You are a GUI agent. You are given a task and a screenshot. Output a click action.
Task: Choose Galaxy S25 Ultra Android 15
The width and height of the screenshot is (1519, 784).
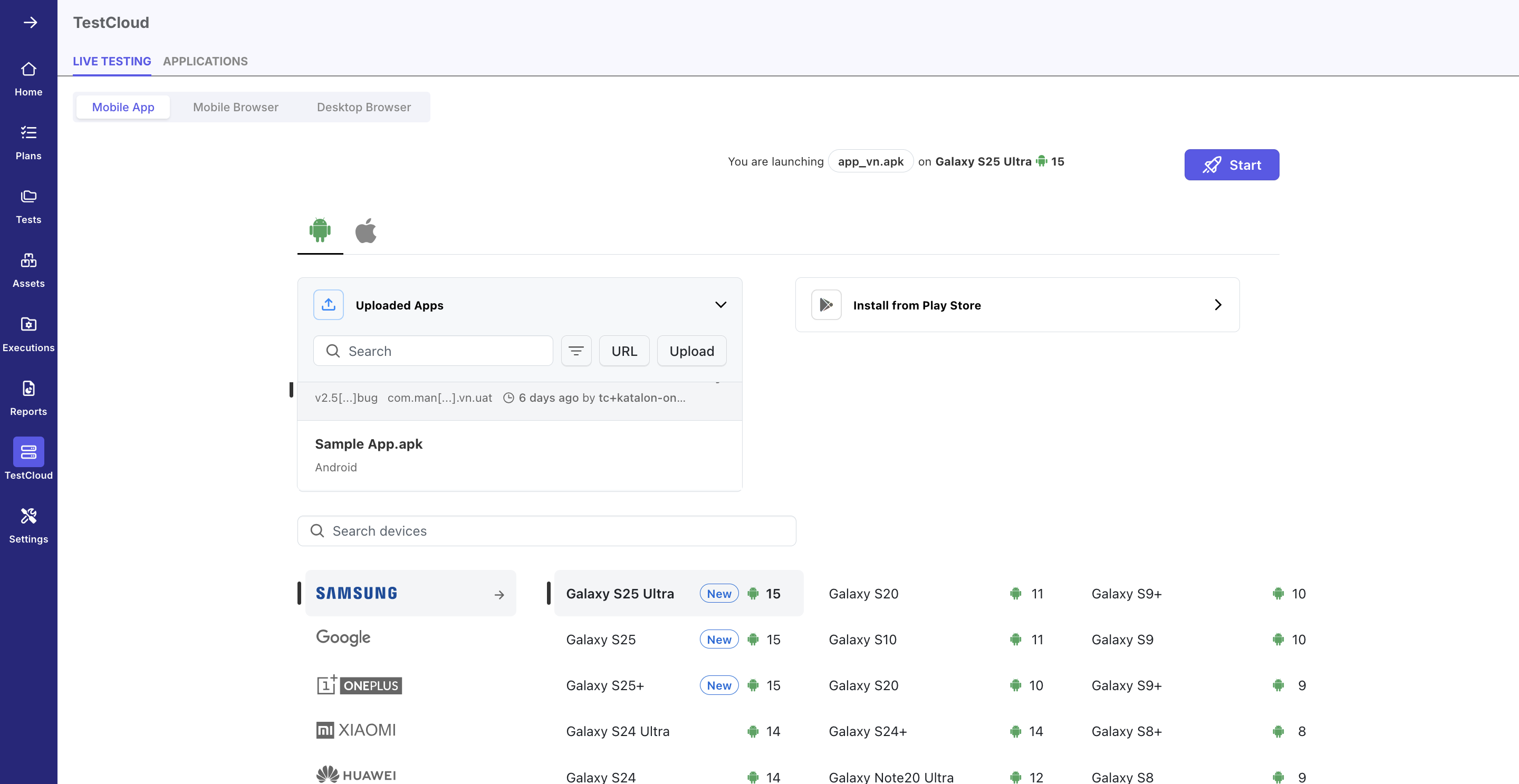(x=679, y=593)
